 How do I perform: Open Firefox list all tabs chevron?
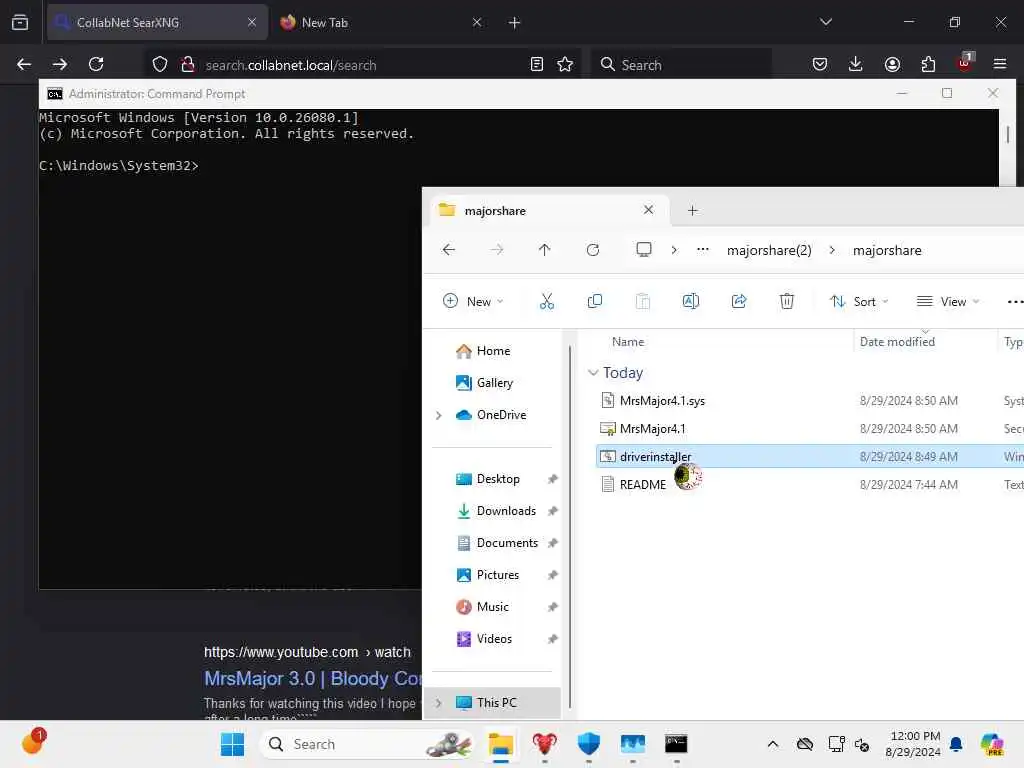coord(825,22)
